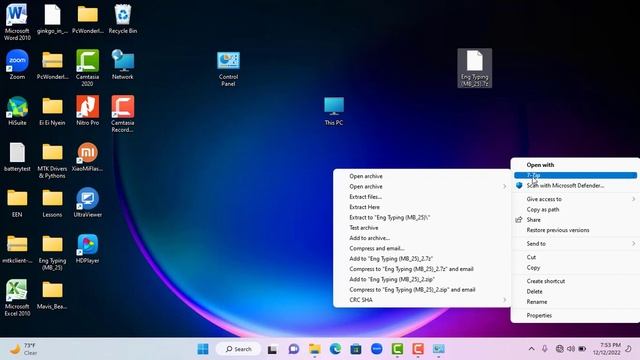Choose Delete in the context menu
This screenshot has height=360, width=640.
575,291
